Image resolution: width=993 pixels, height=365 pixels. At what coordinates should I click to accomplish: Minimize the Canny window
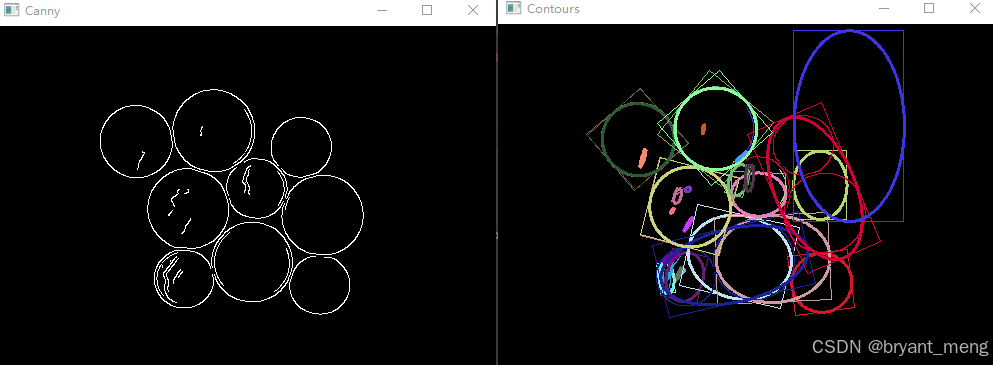(381, 10)
